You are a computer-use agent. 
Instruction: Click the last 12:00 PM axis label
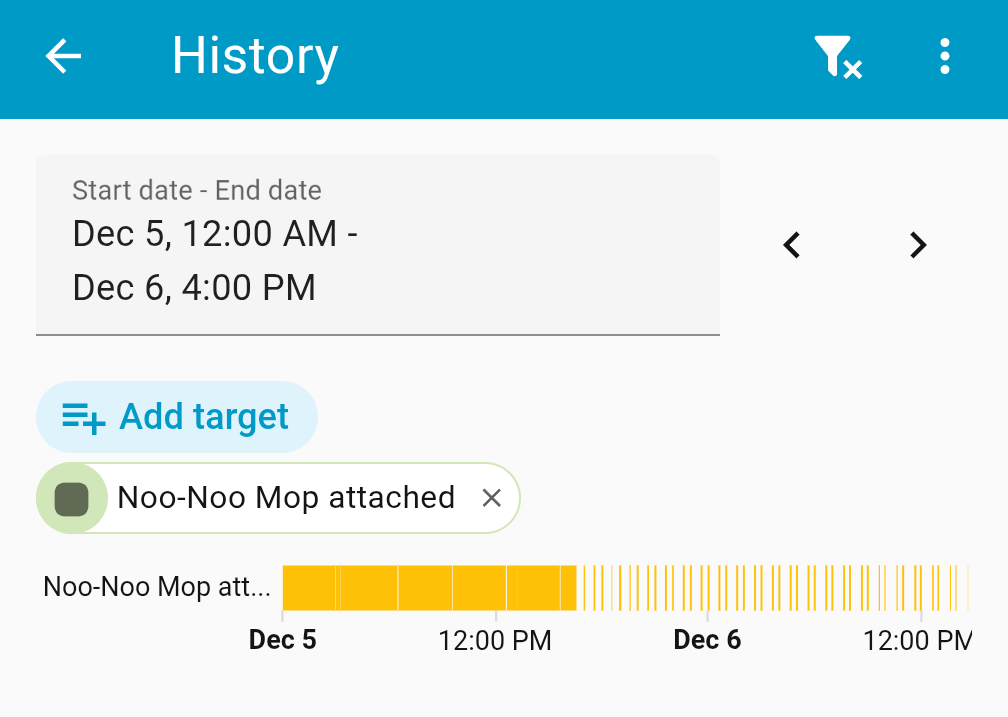[x=917, y=640]
